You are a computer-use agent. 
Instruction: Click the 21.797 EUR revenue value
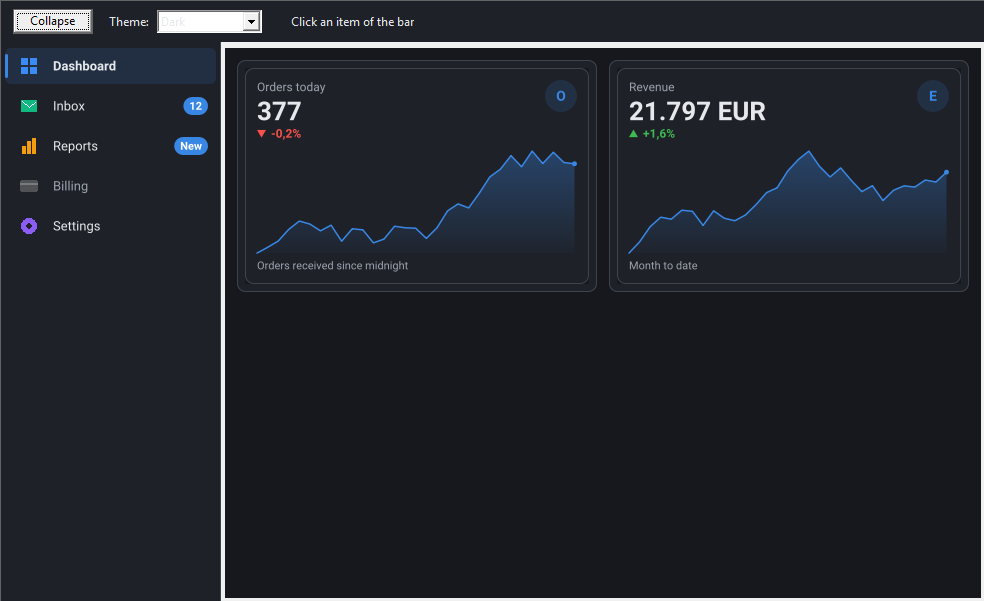[x=697, y=112]
